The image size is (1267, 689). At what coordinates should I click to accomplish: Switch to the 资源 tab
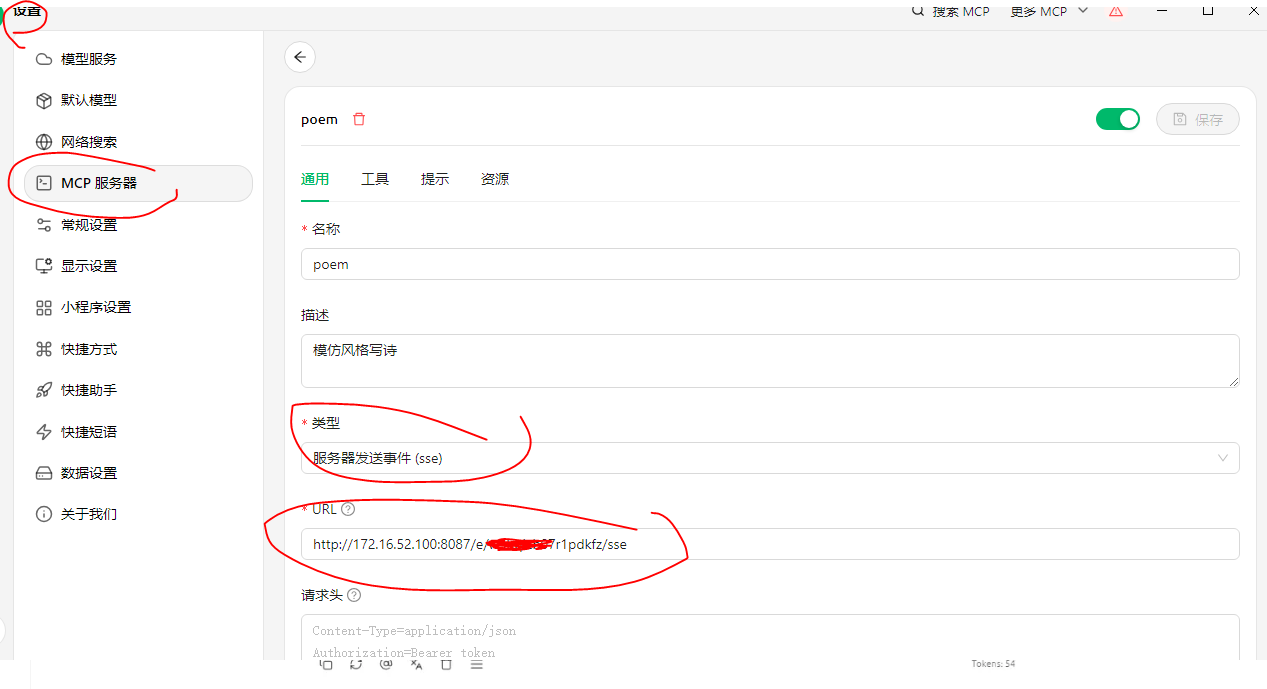[x=494, y=178]
